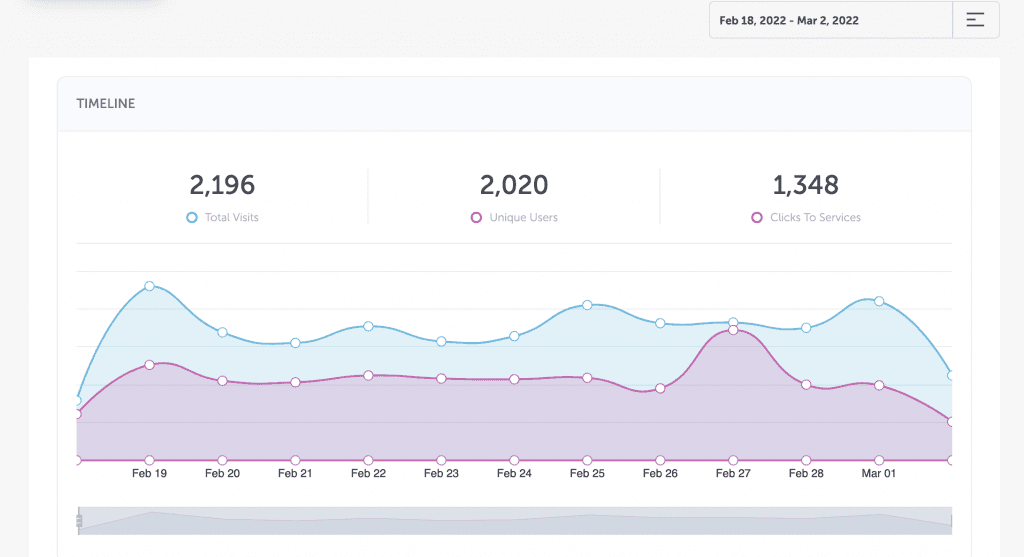Select the Feb 27 Unique Users peak point
The image size is (1024, 557).
(x=733, y=330)
